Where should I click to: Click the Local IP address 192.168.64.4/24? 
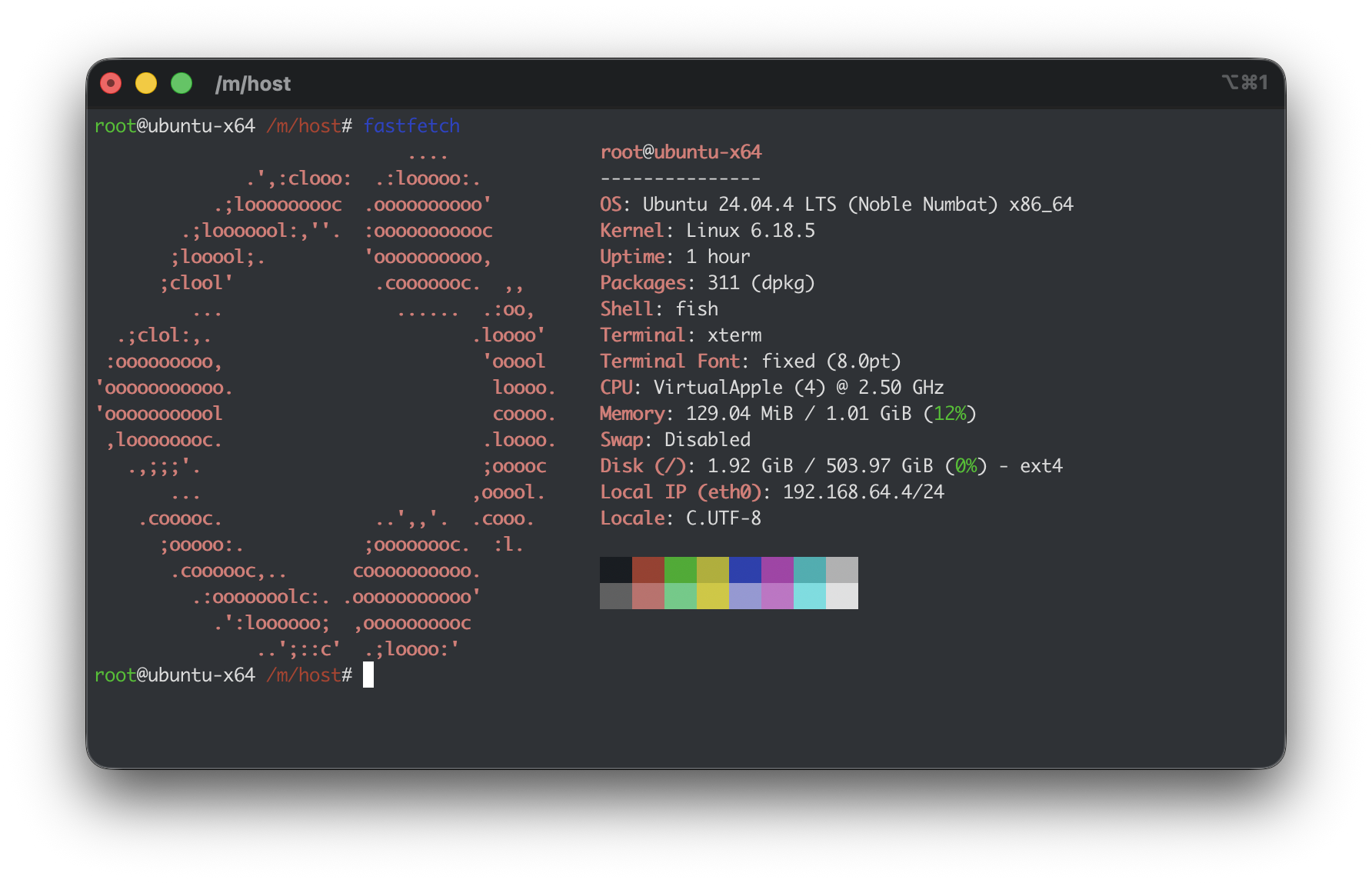point(863,492)
